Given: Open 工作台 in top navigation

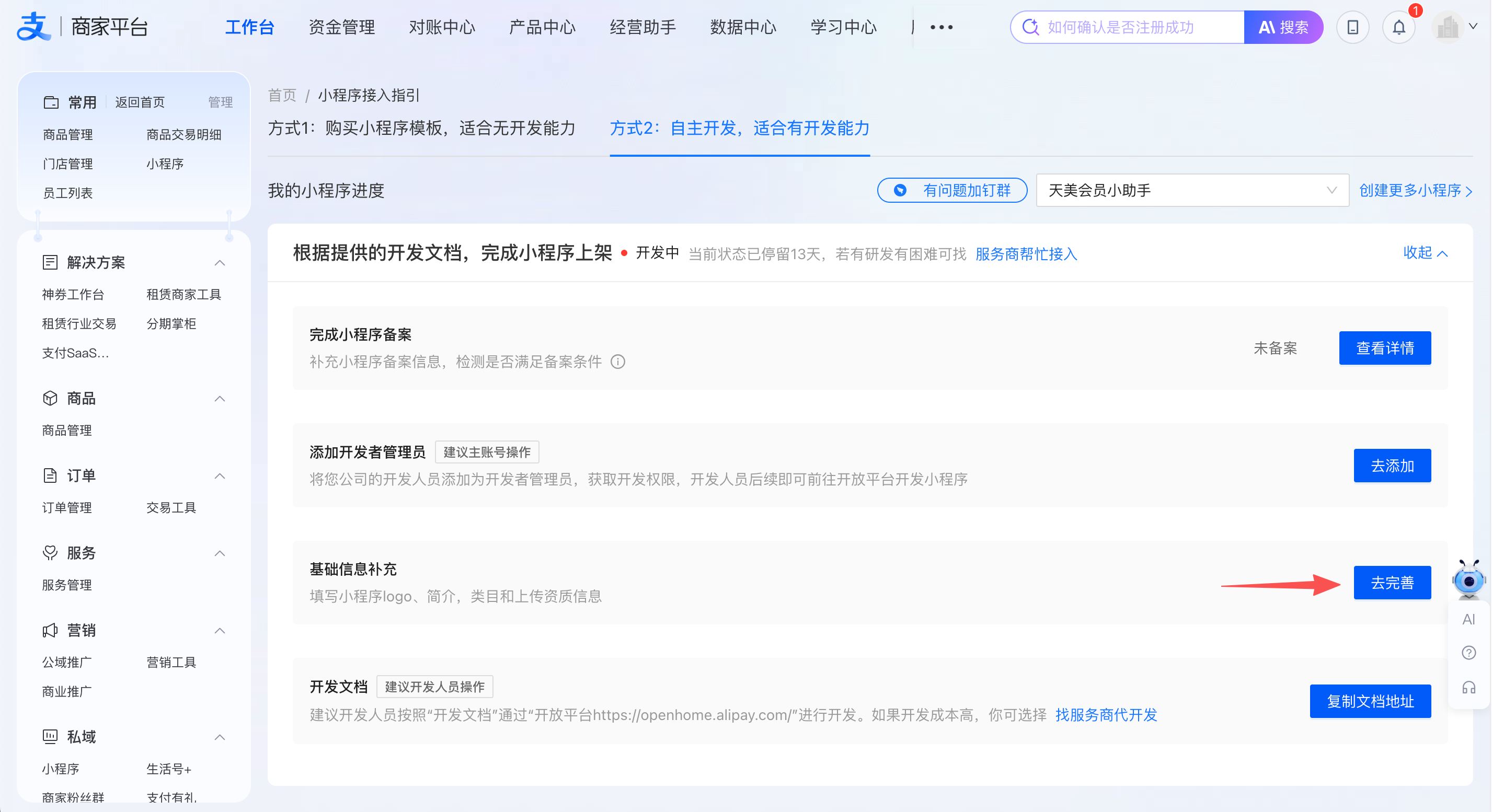Looking at the screenshot, I should (x=250, y=27).
